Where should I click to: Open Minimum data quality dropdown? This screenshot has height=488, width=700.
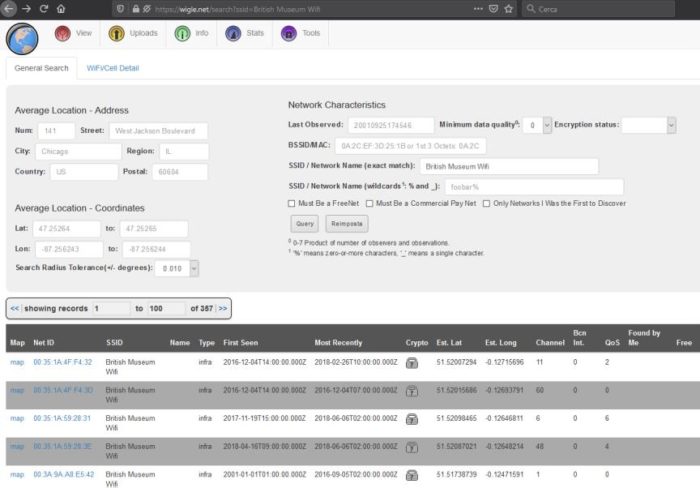(537, 125)
